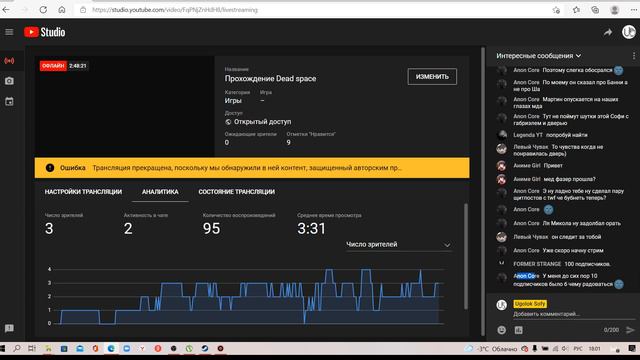Click the likes count value 9
Image resolution: width=640 pixels, height=360 pixels.
pos(289,142)
